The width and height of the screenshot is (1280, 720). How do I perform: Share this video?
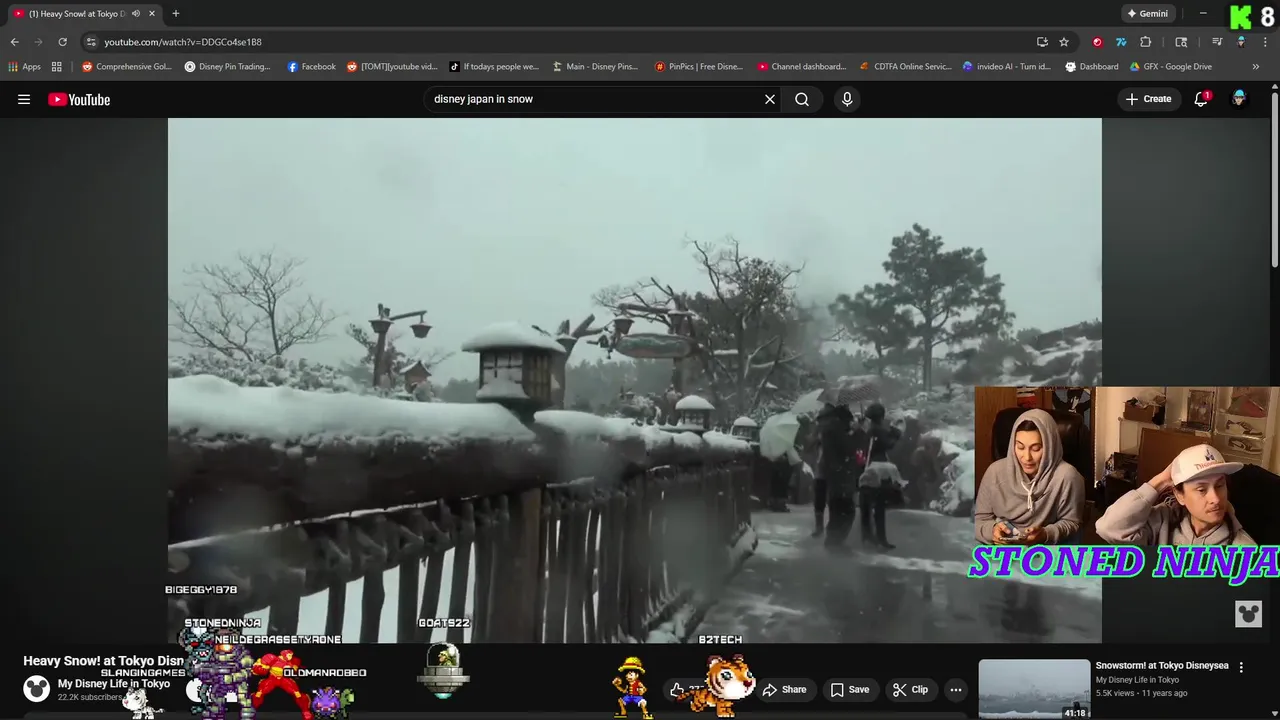[784, 689]
